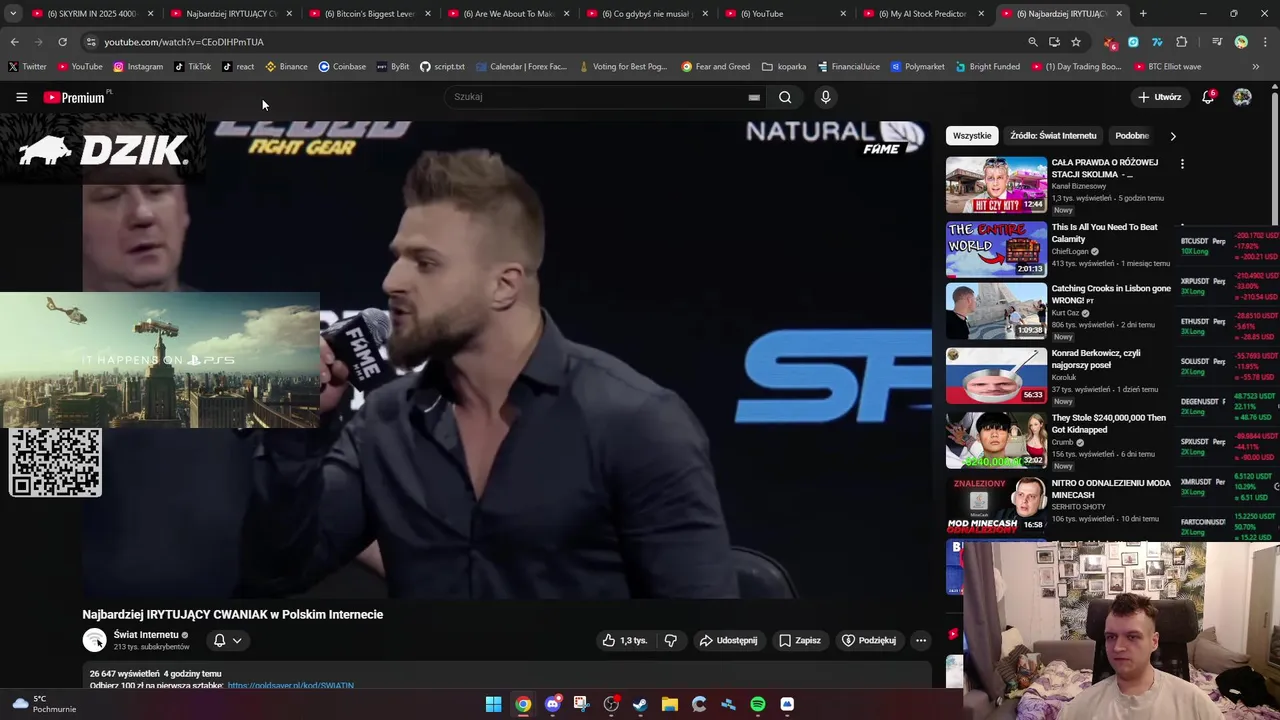
Task: Open the Binance bookmark
Action: pos(286,66)
